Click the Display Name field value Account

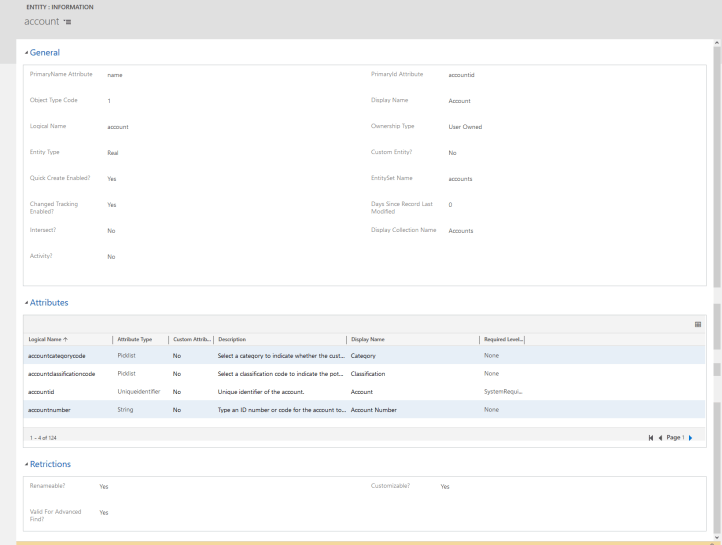459,101
